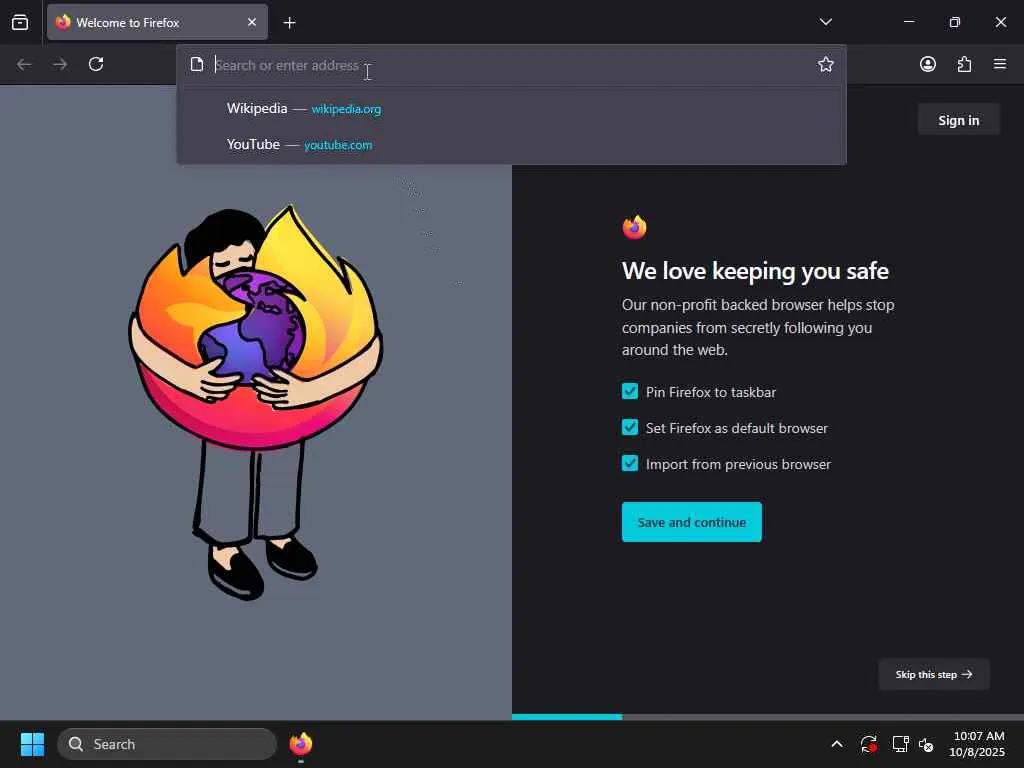Screen dimensions: 1024x768
Task: Bookmark this page with the star icon
Action: pos(825,64)
